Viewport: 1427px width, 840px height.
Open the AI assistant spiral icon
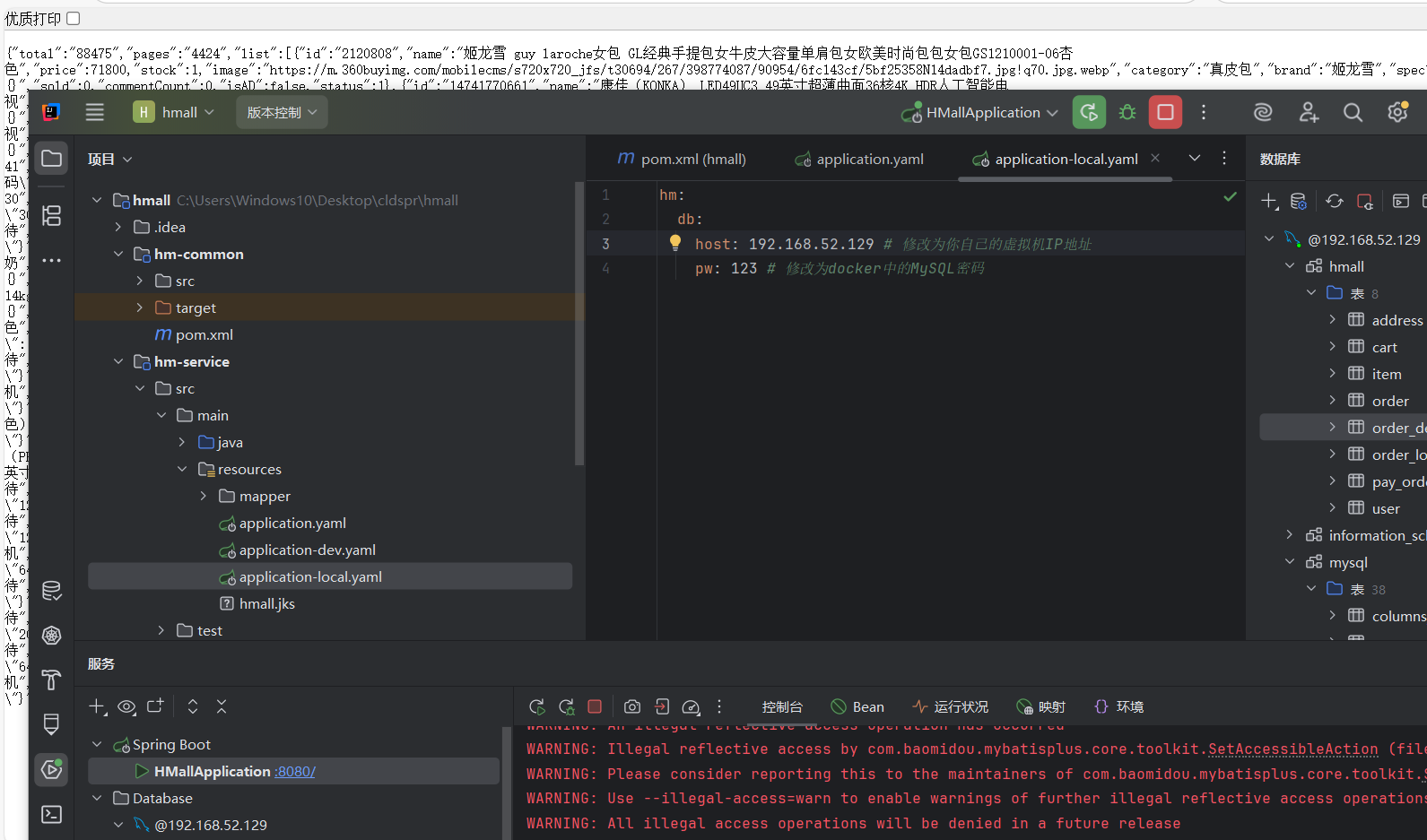(x=1263, y=112)
